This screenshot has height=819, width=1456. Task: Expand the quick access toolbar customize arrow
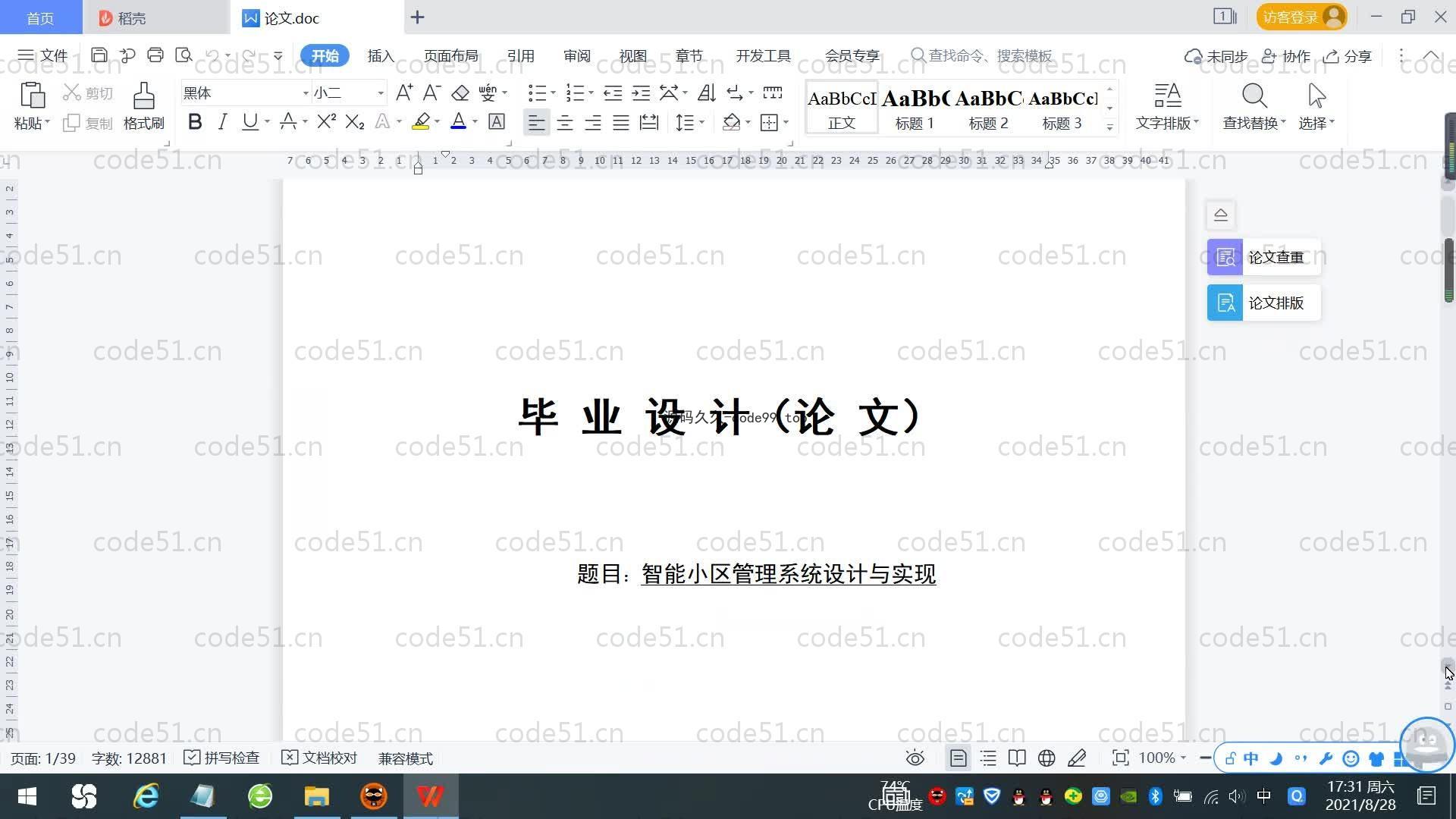278,56
